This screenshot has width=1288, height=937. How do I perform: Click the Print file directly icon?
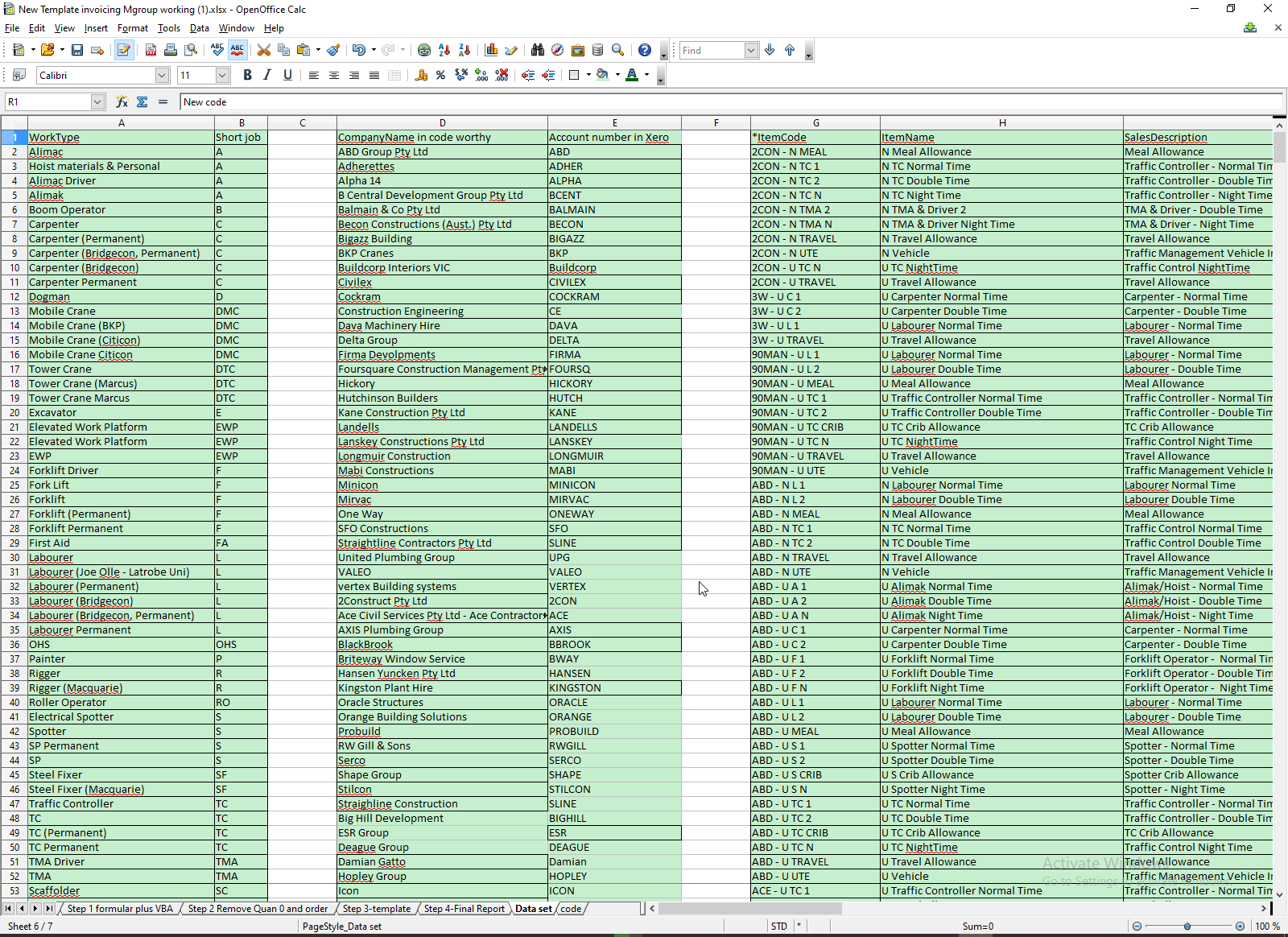(x=171, y=50)
